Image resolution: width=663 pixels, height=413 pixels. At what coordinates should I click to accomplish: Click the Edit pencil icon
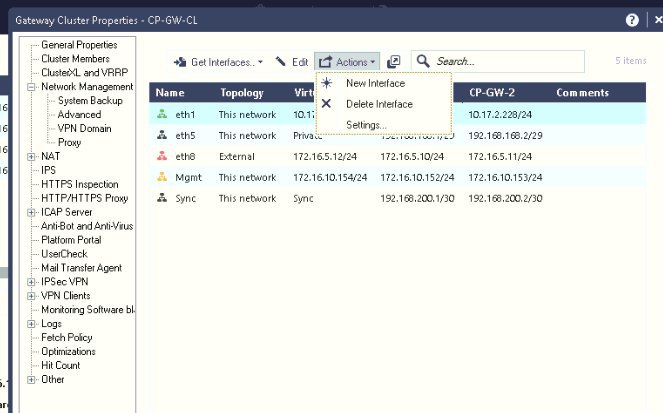pos(280,62)
